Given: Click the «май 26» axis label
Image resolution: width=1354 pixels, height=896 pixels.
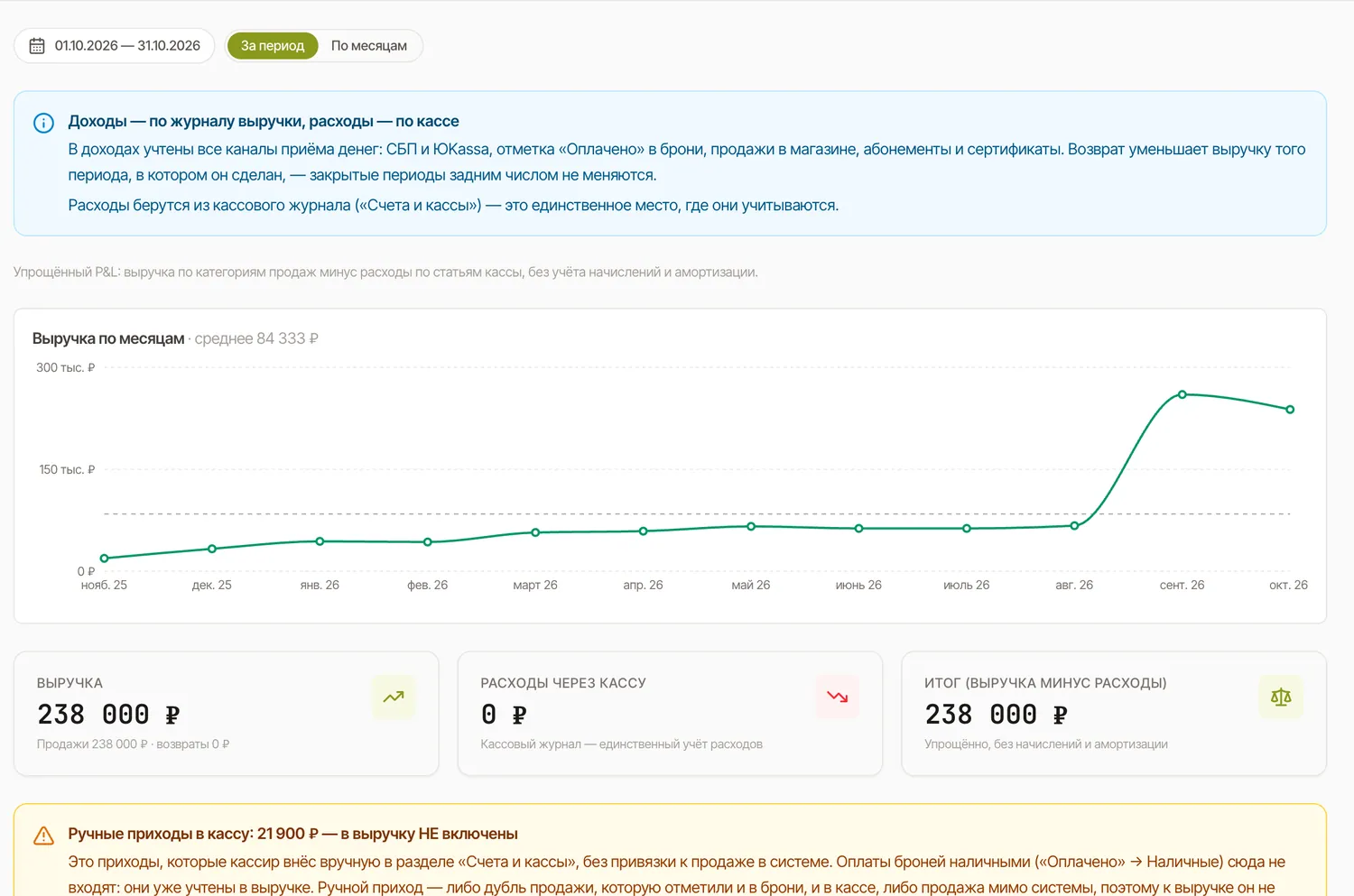Looking at the screenshot, I should point(751,585).
